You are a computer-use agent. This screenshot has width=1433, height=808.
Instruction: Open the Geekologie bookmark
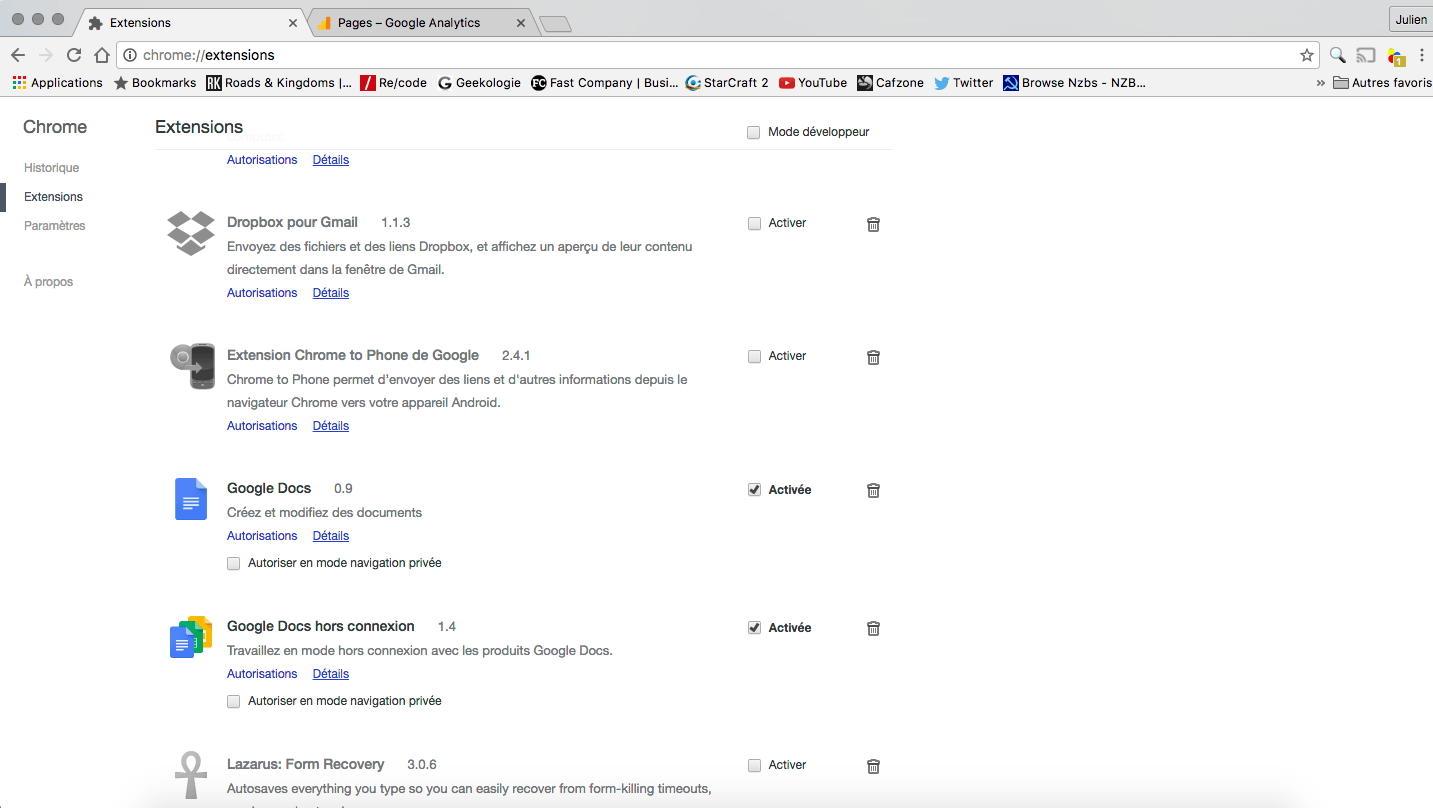pyautogui.click(x=479, y=83)
